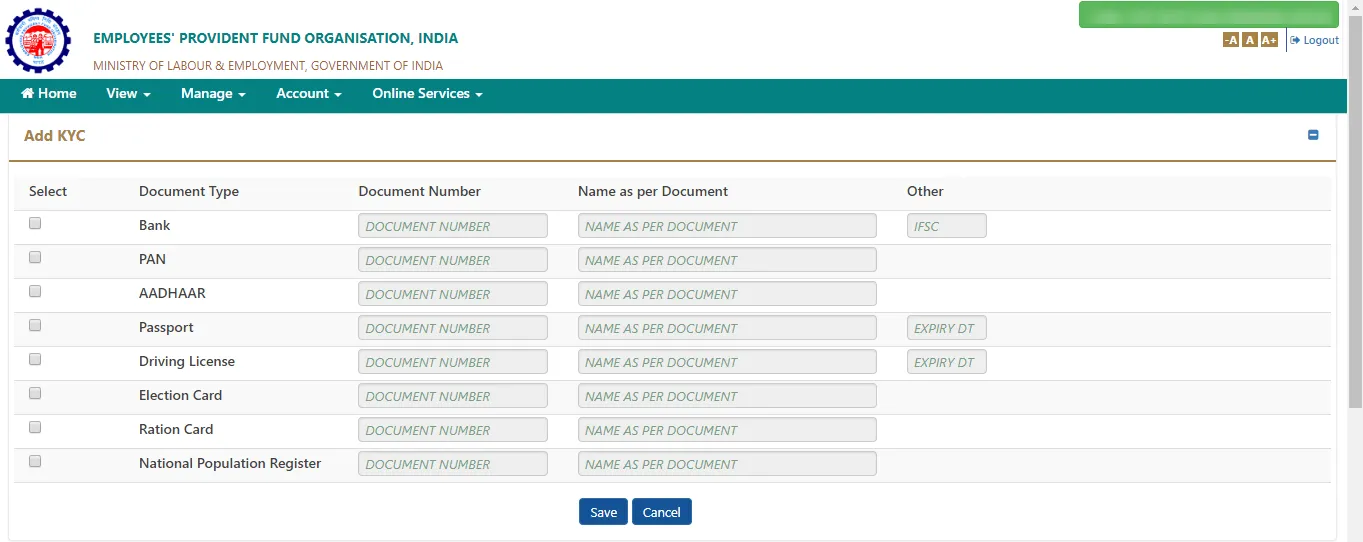Collapse the Add KYC panel

(1314, 135)
